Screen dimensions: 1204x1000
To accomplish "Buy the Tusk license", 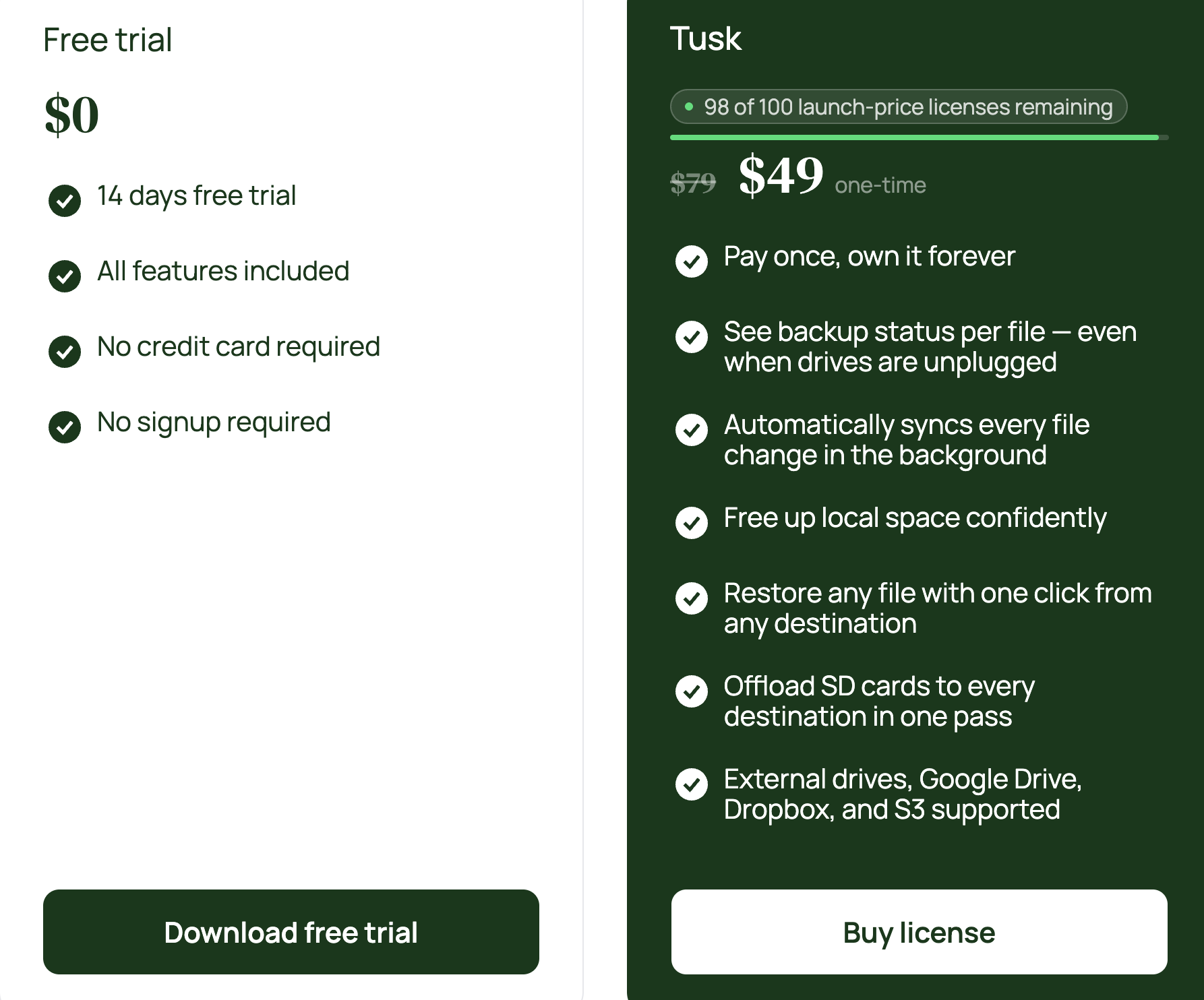I will pos(920,932).
